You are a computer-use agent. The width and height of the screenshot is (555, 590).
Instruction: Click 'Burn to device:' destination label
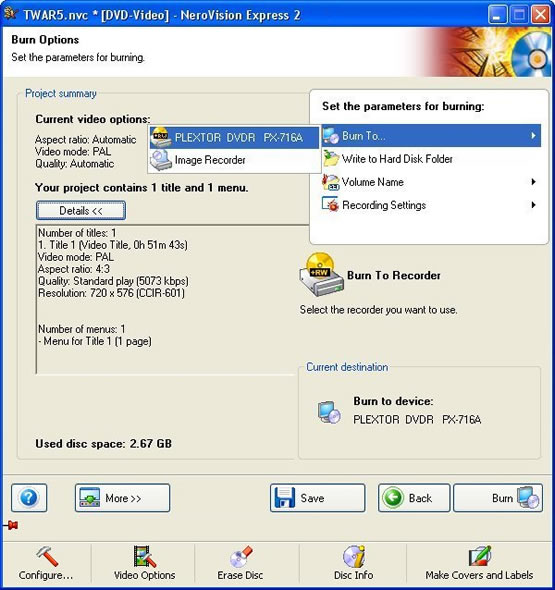393,401
